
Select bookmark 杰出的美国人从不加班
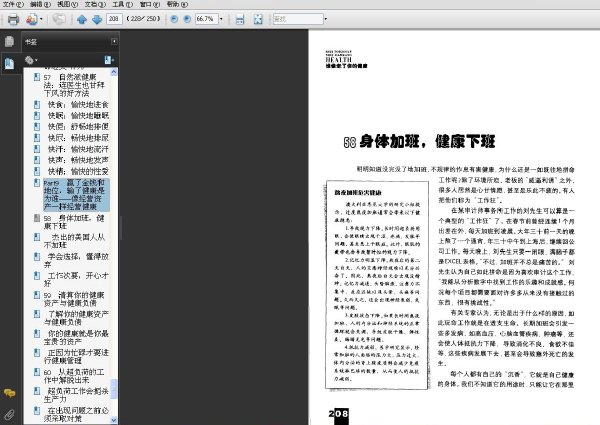pos(74,241)
